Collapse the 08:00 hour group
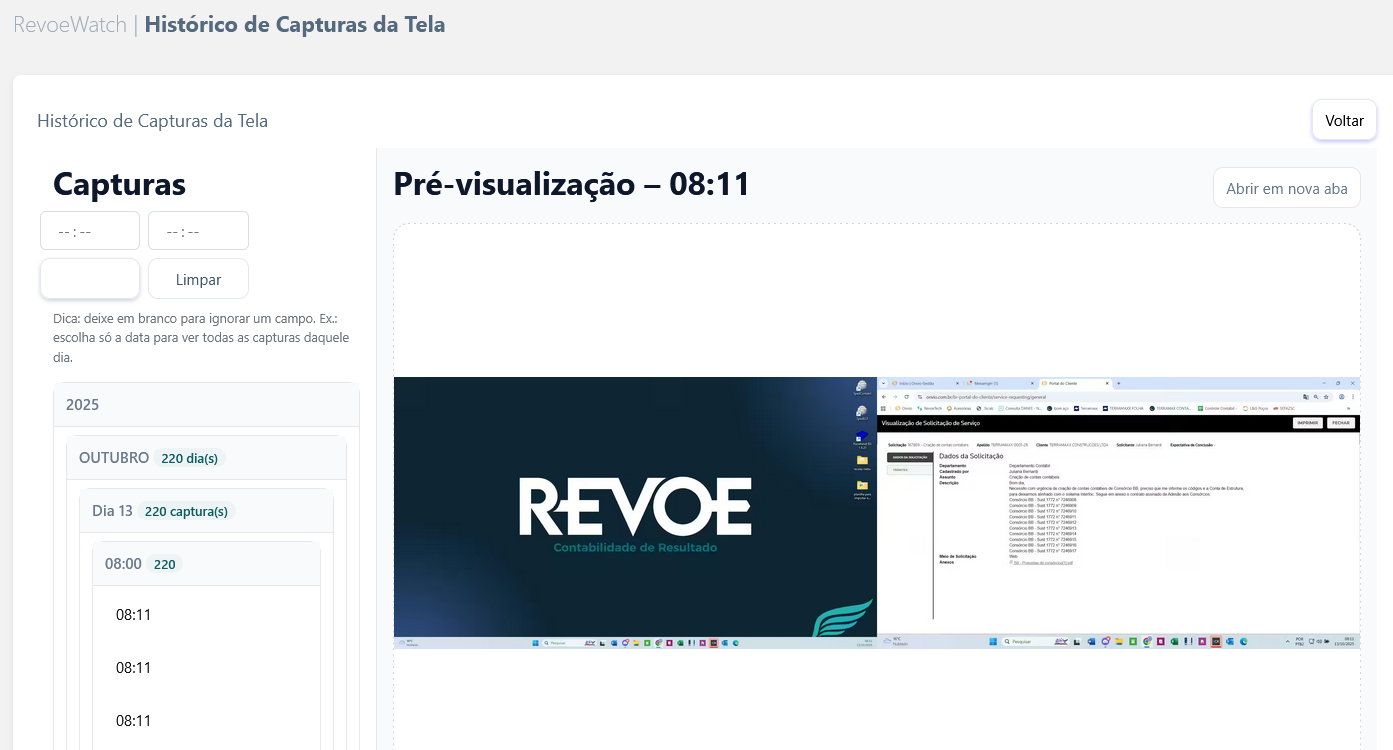The image size is (1393, 750). coord(206,564)
